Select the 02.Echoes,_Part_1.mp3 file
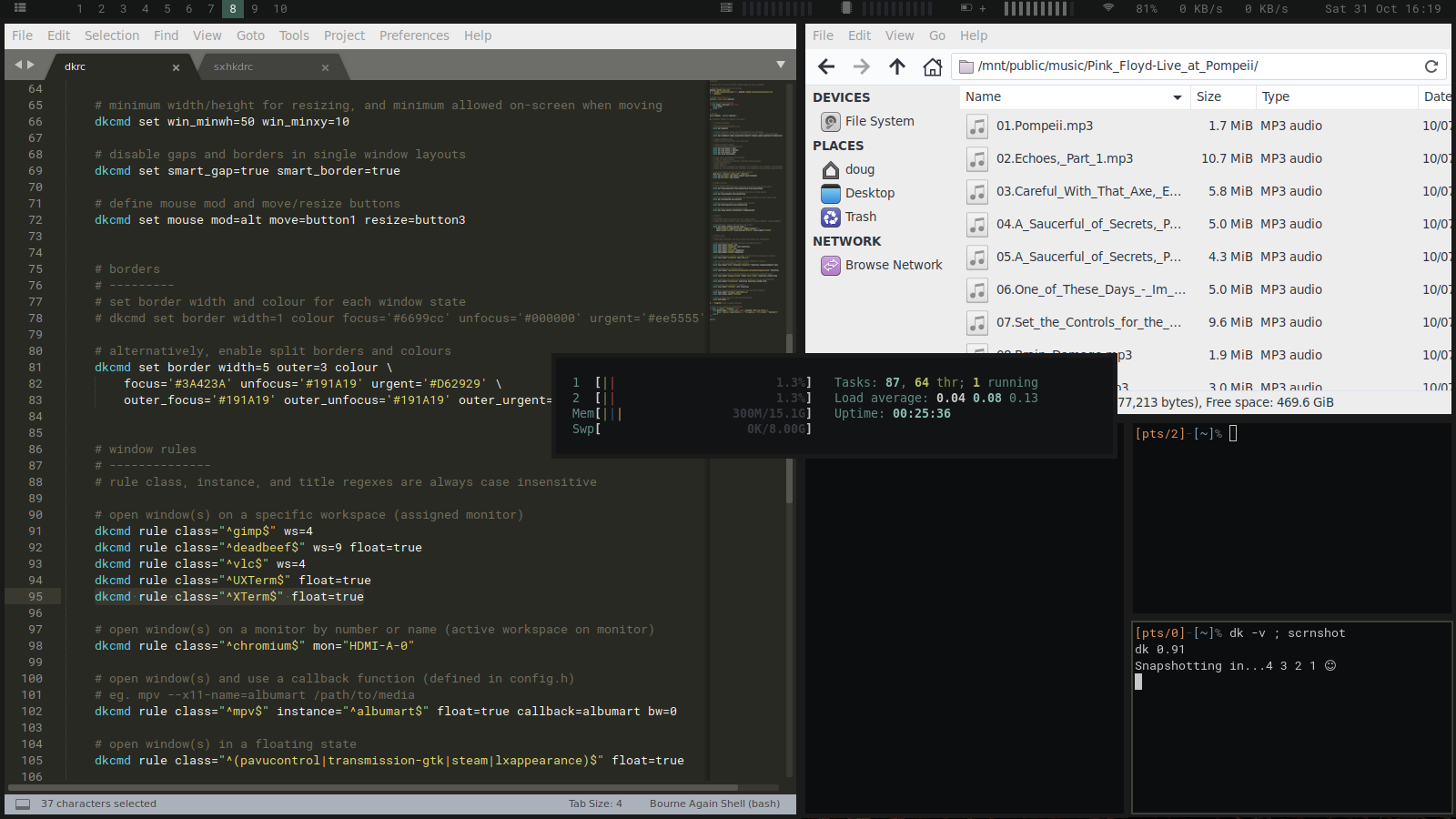The height and width of the screenshot is (819, 1456). click(x=1064, y=158)
